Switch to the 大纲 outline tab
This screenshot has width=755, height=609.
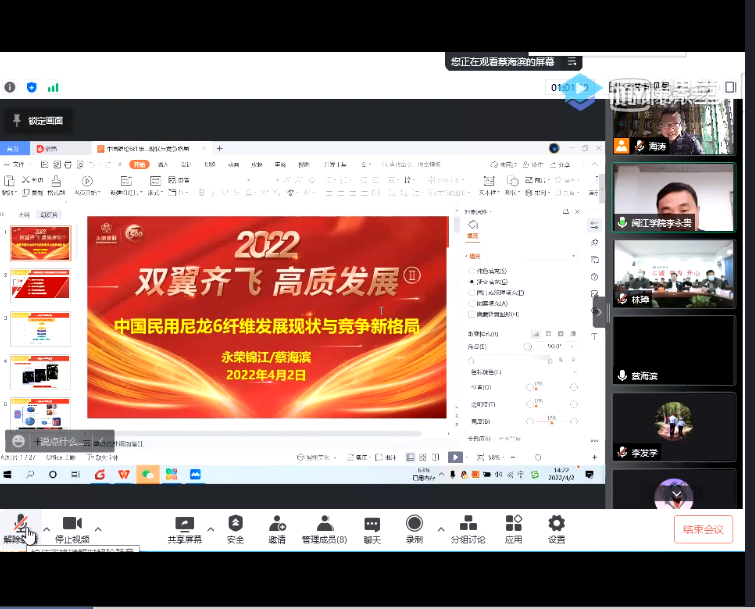[x=24, y=215]
